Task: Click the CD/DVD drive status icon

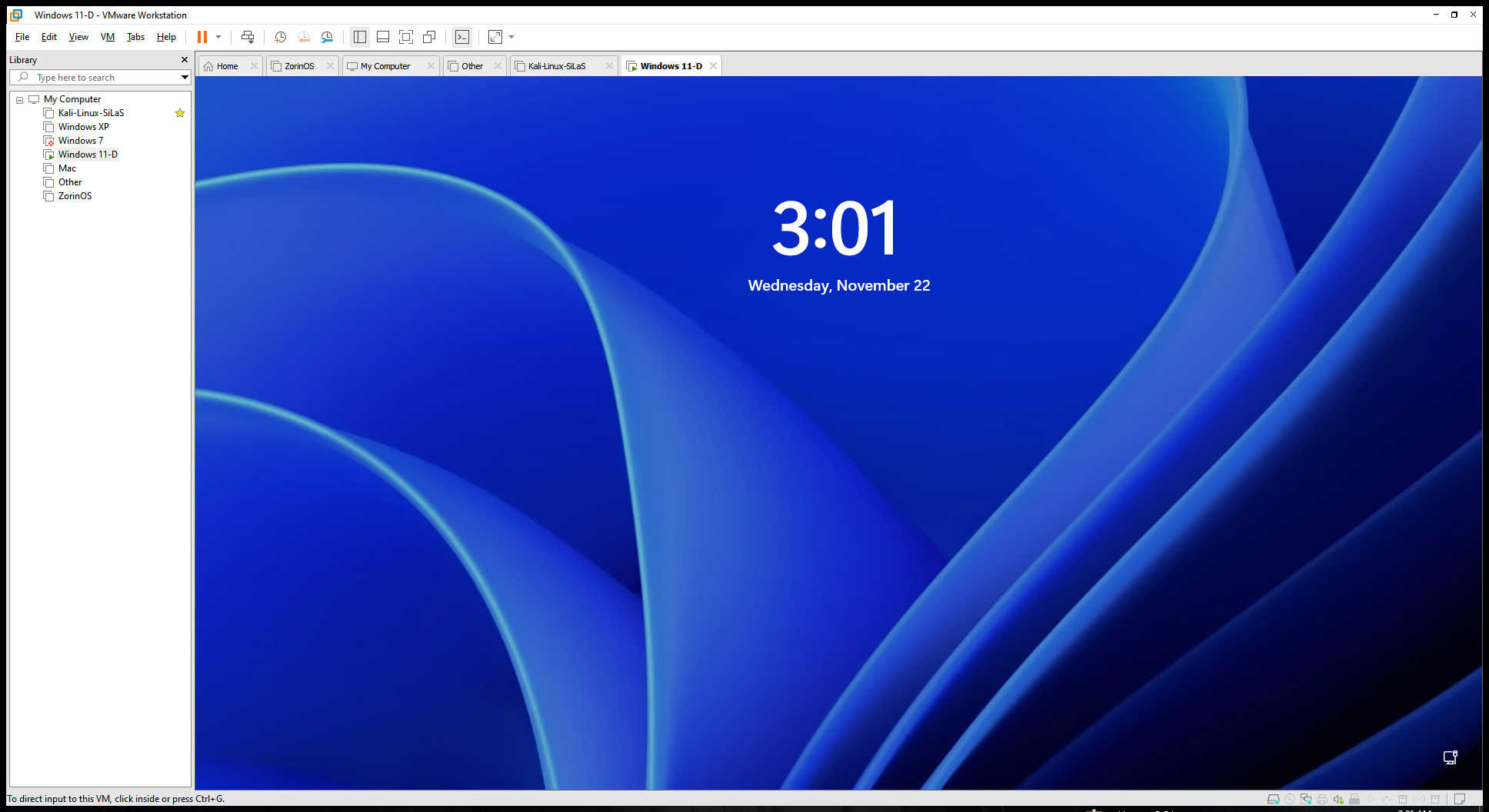Action: [x=1290, y=799]
